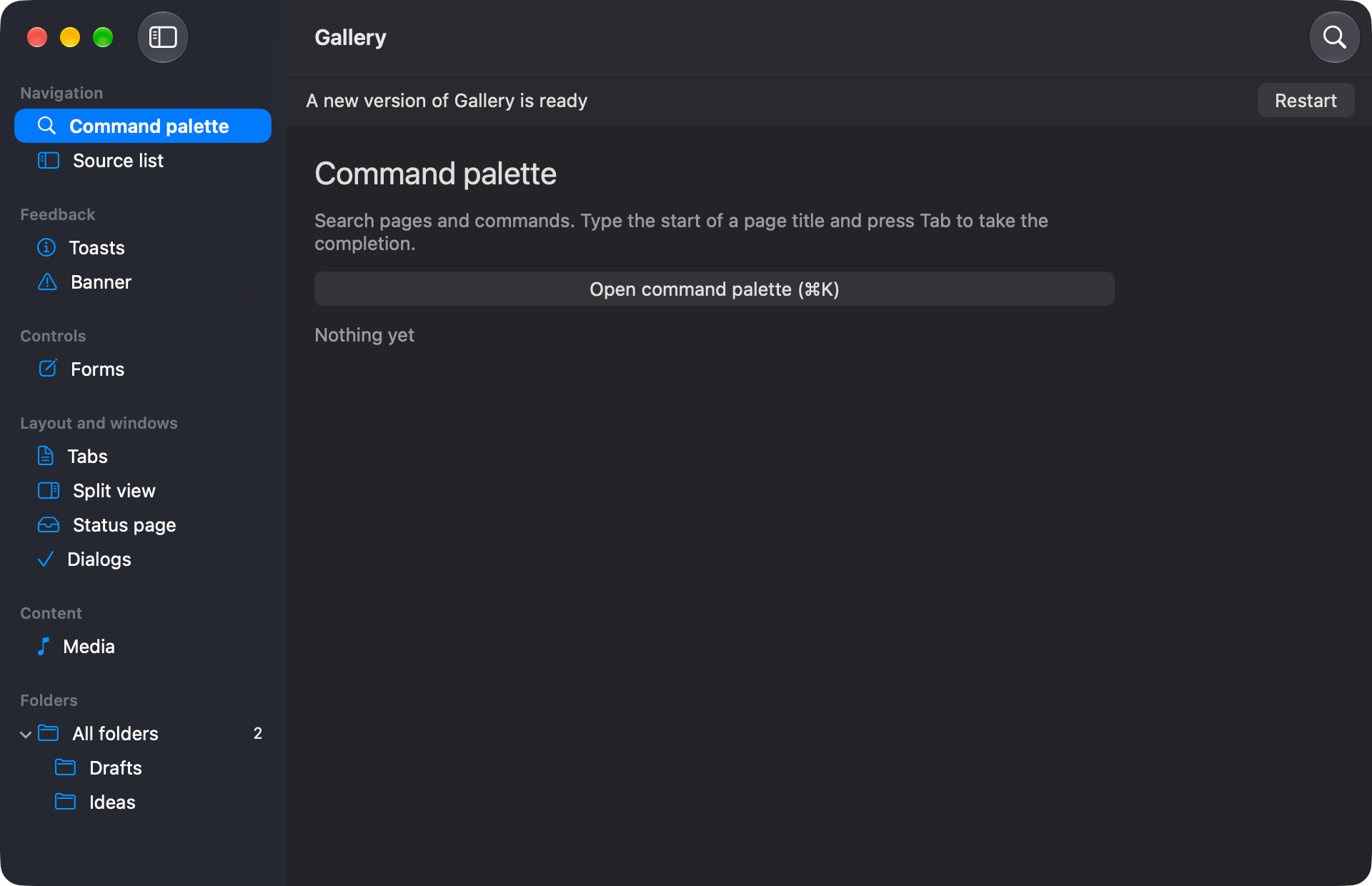Navigate to the Banner page
Image resolution: width=1372 pixels, height=886 pixels.
pos(143,282)
